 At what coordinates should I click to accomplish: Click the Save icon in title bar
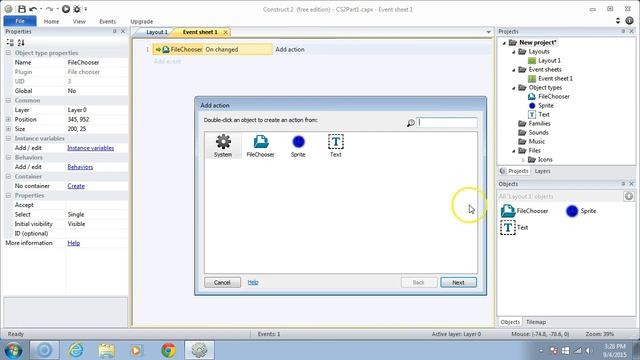pos(22,9)
